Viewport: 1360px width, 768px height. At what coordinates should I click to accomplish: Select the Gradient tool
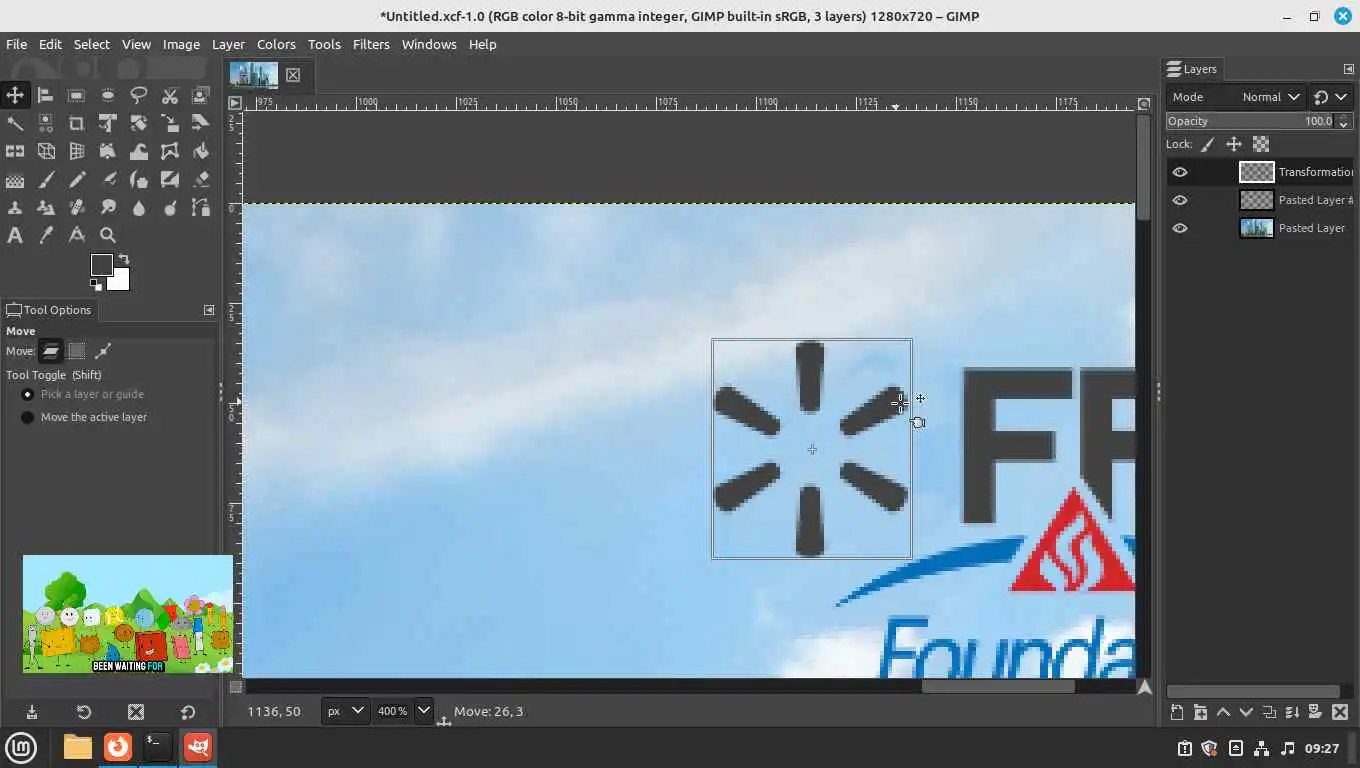point(14,180)
